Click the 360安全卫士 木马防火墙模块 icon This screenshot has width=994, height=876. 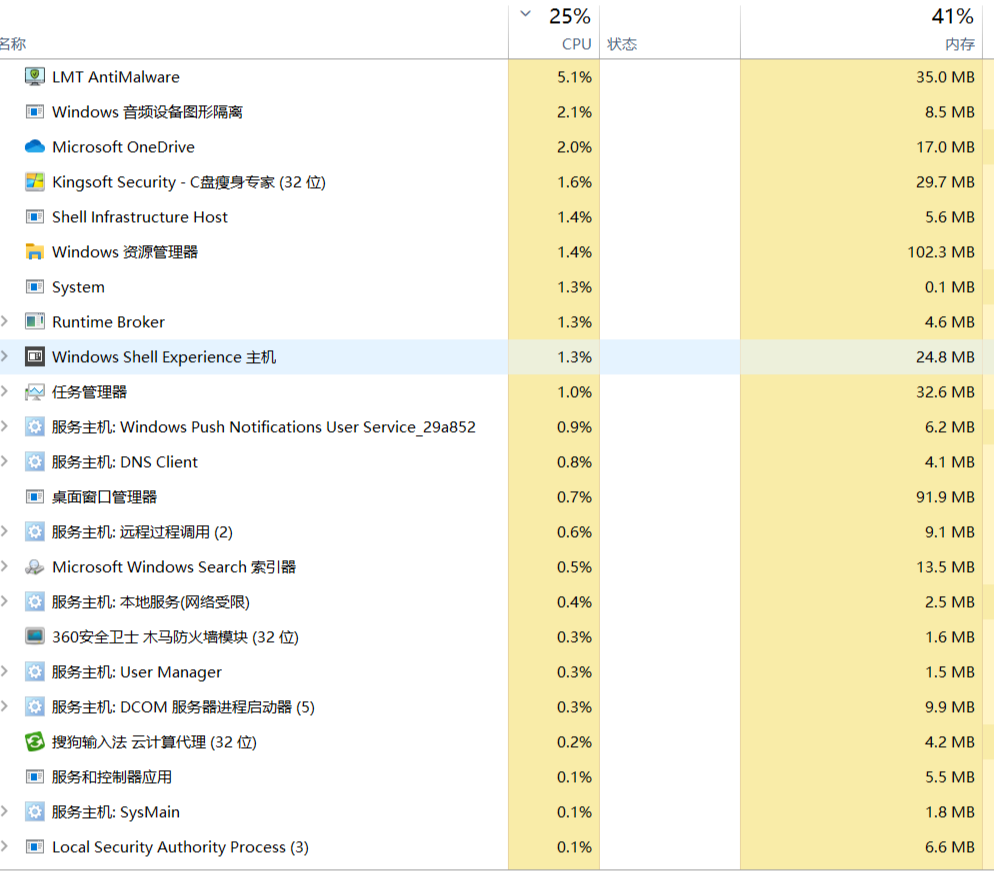35,636
